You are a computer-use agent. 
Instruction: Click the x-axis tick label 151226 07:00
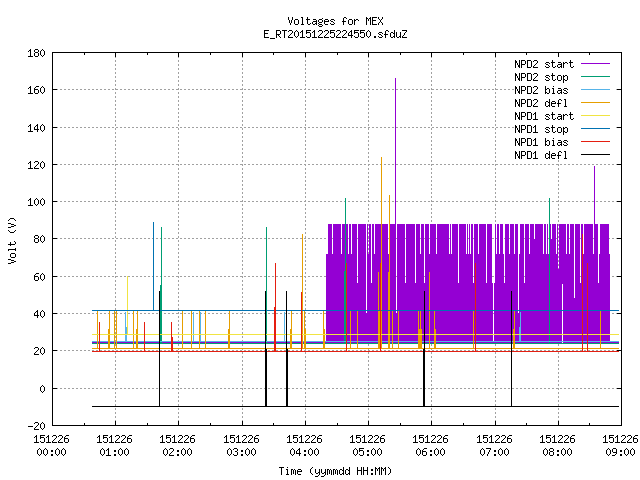pyautogui.click(x=494, y=446)
